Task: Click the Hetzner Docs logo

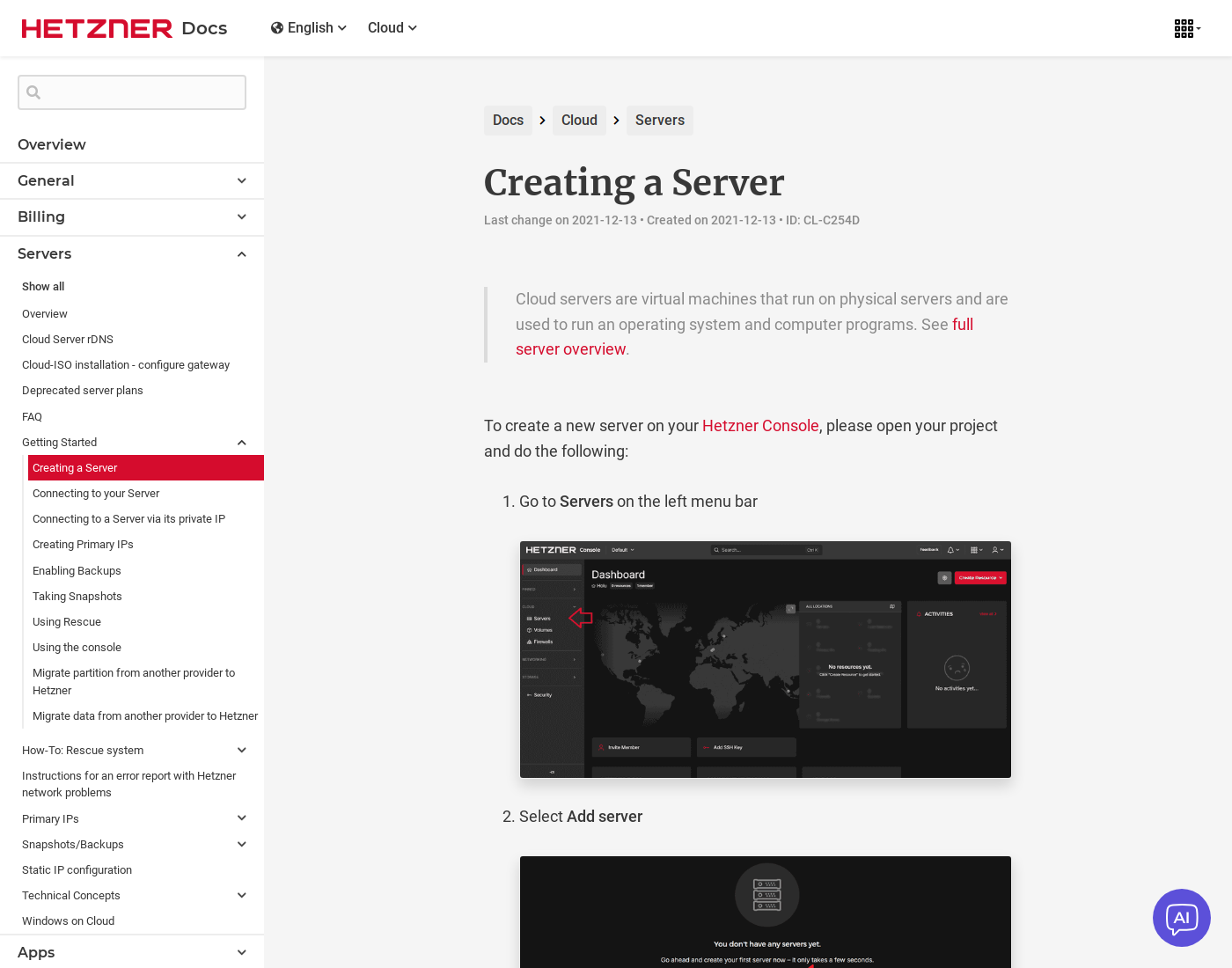Action: click(x=124, y=28)
